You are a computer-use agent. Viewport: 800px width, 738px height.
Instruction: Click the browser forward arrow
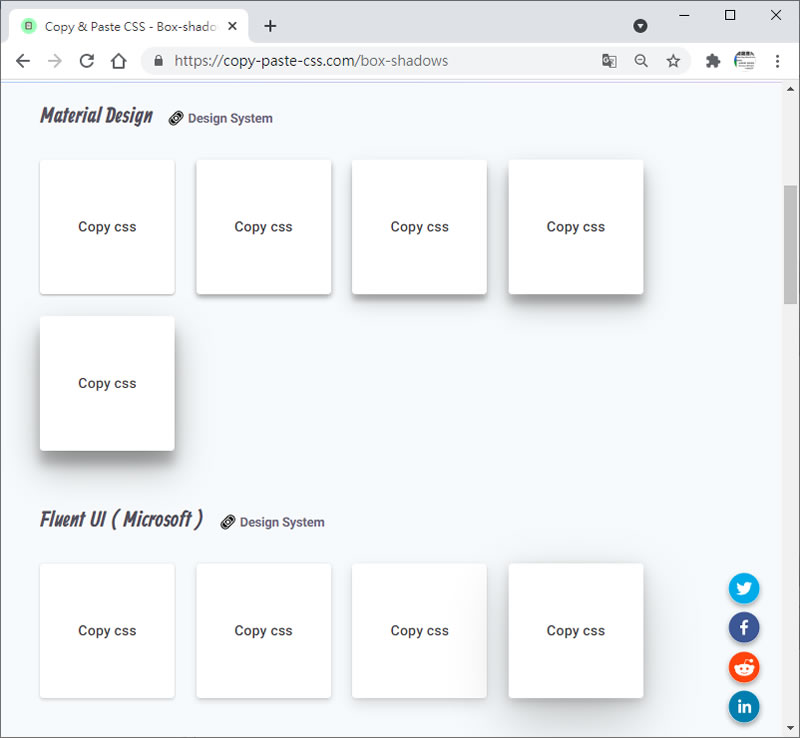[x=55, y=61]
